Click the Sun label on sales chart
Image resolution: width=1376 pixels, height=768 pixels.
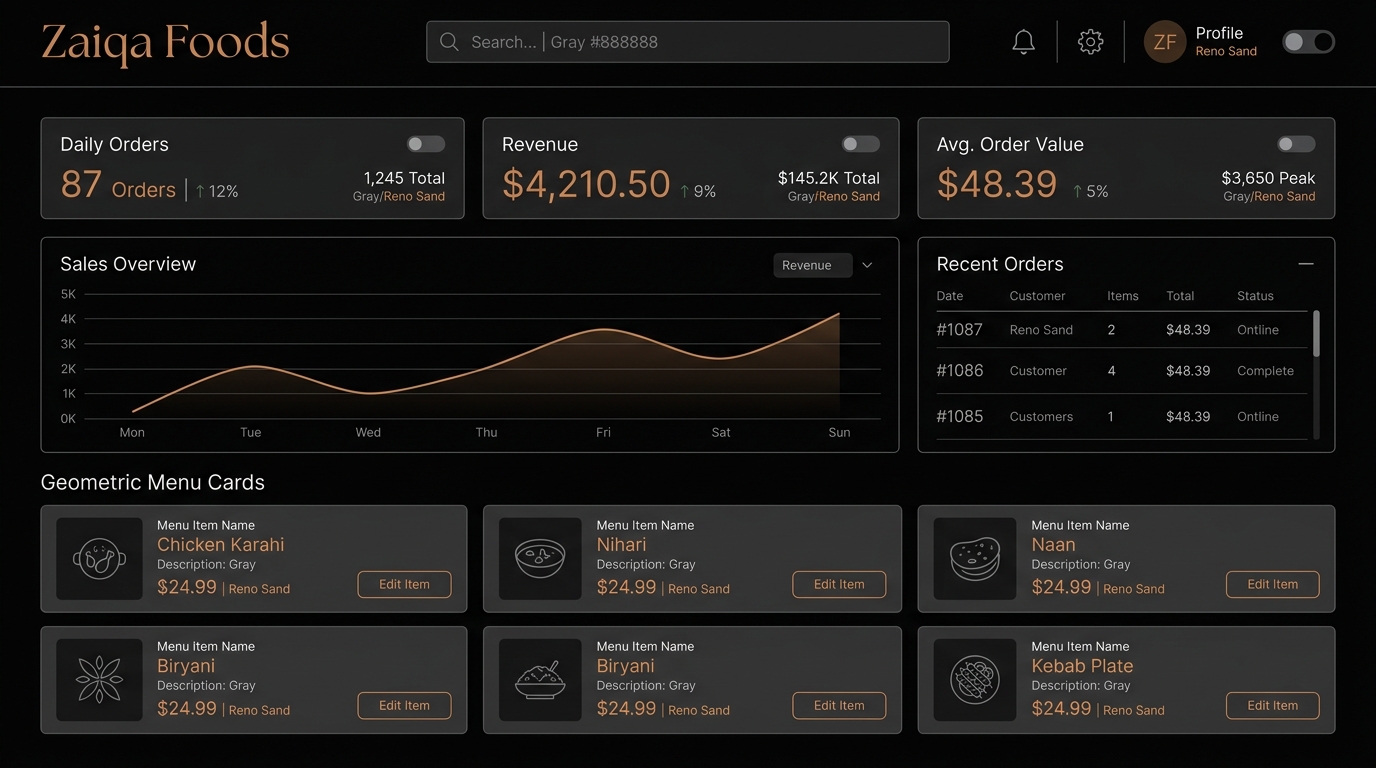click(x=839, y=432)
